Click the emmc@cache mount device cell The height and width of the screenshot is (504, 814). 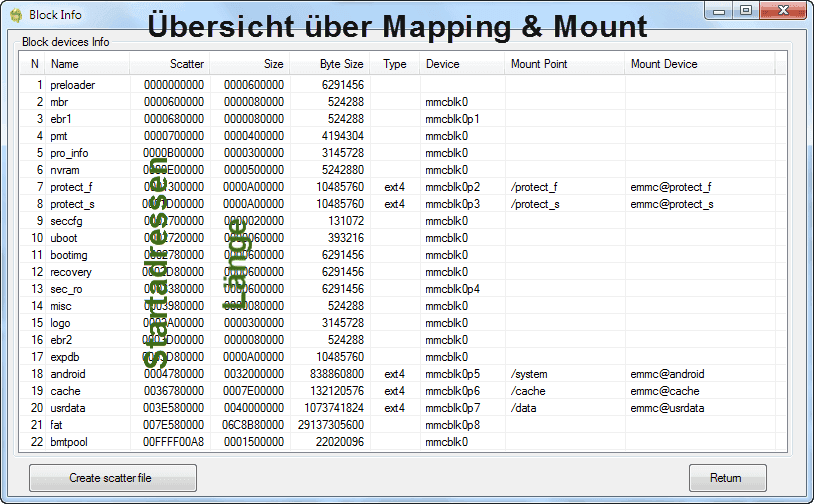click(x=664, y=391)
